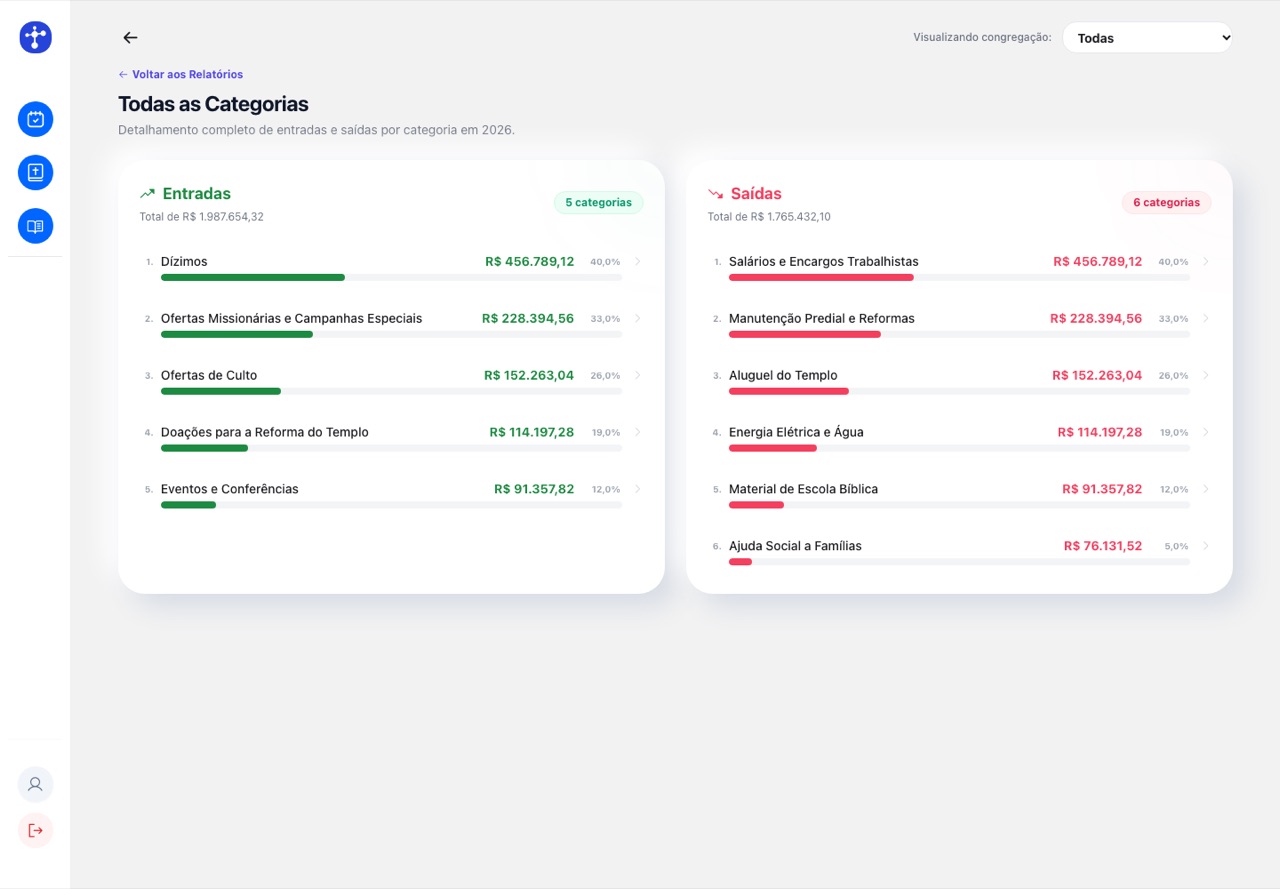Select Salários e Encargos Trabalhistas label
The height and width of the screenshot is (889, 1280).
click(824, 262)
